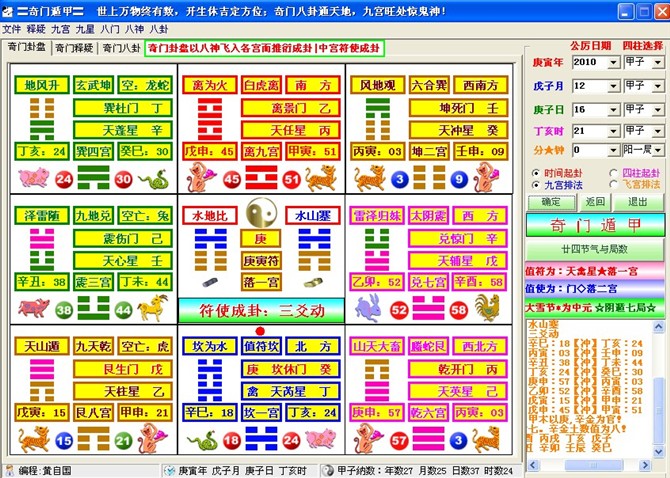Viewport: 670px width, 478px height.
Task: Click the 廿四节气与局数 button
Action: tap(595, 249)
